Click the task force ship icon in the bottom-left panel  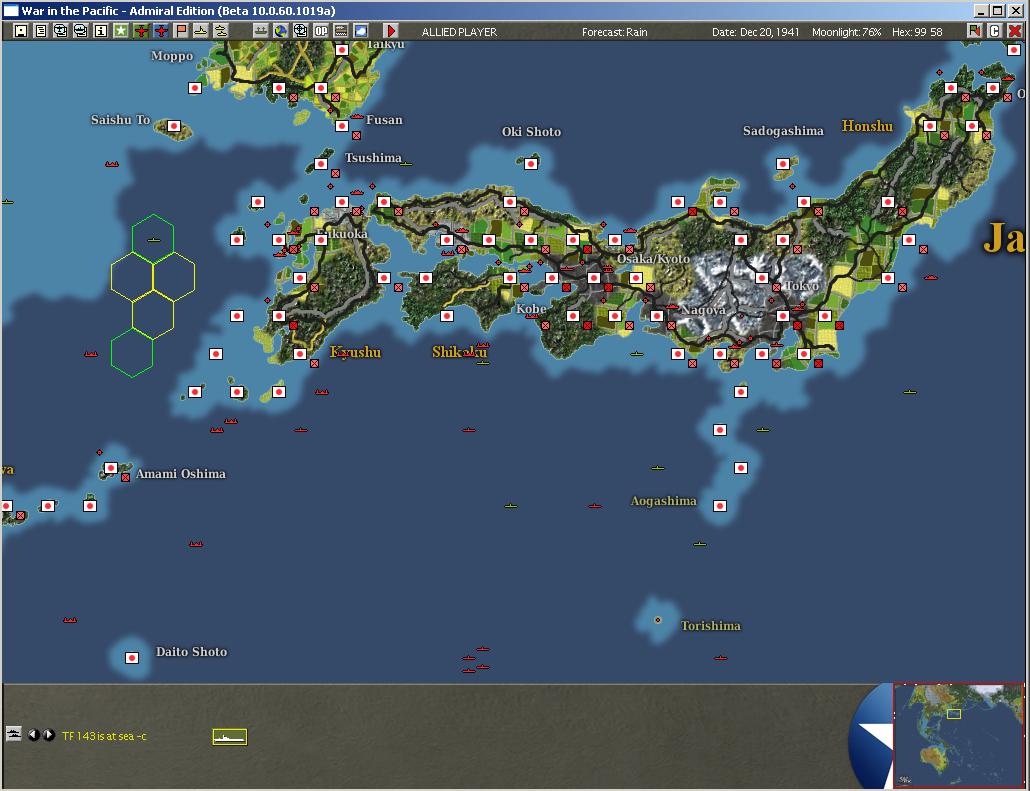pos(13,734)
